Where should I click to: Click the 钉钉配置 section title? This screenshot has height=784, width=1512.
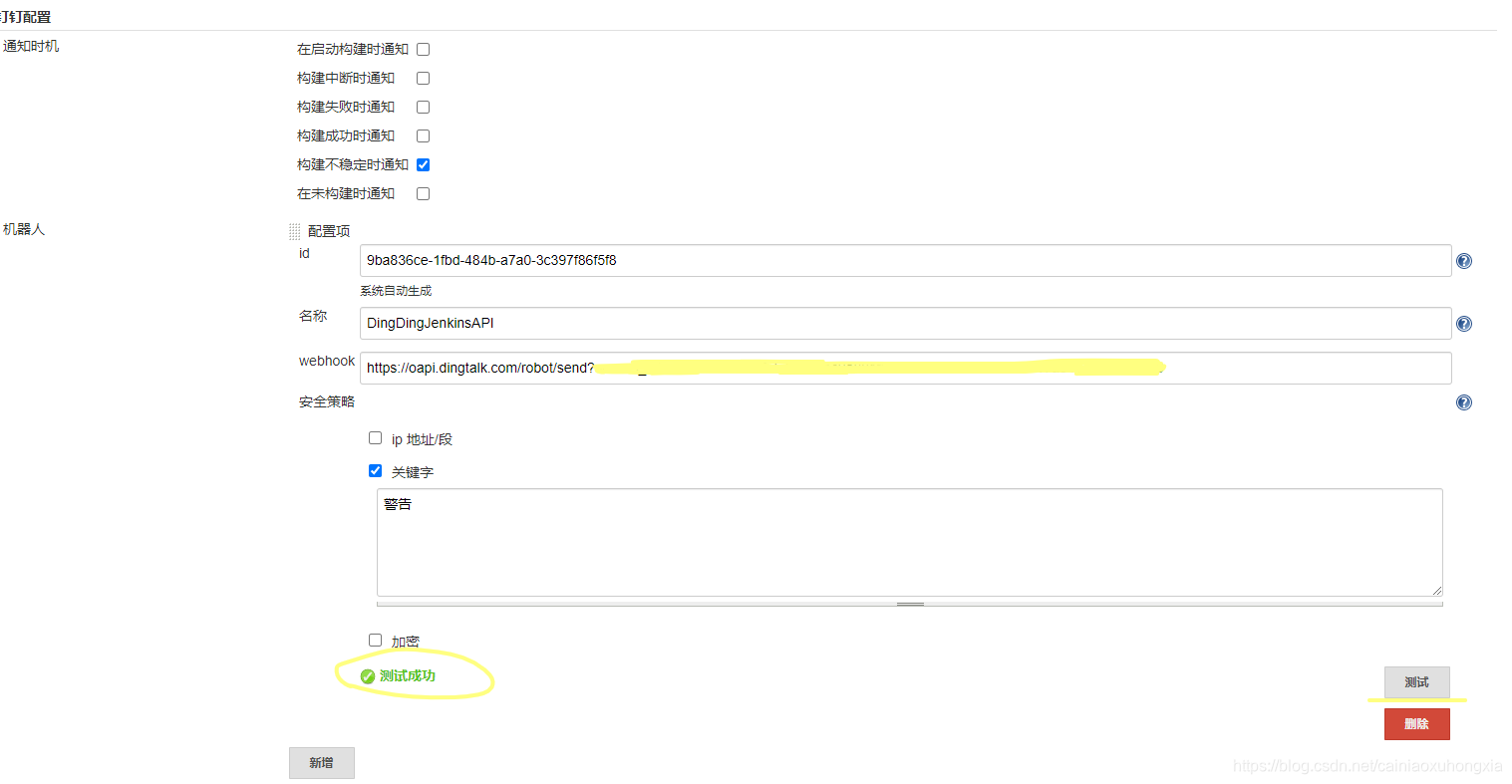pos(26,17)
